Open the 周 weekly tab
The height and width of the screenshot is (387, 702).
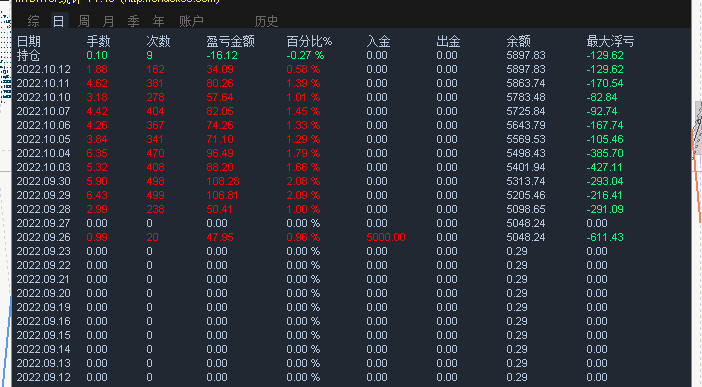pyautogui.click(x=83, y=21)
